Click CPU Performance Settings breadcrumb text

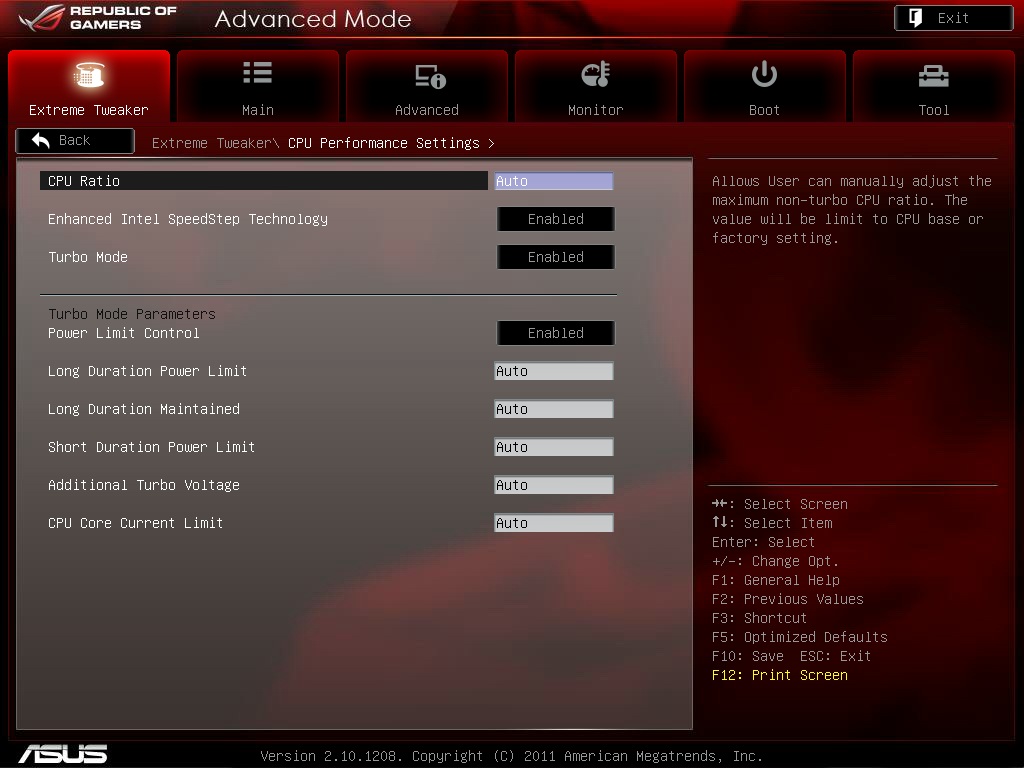pos(384,143)
